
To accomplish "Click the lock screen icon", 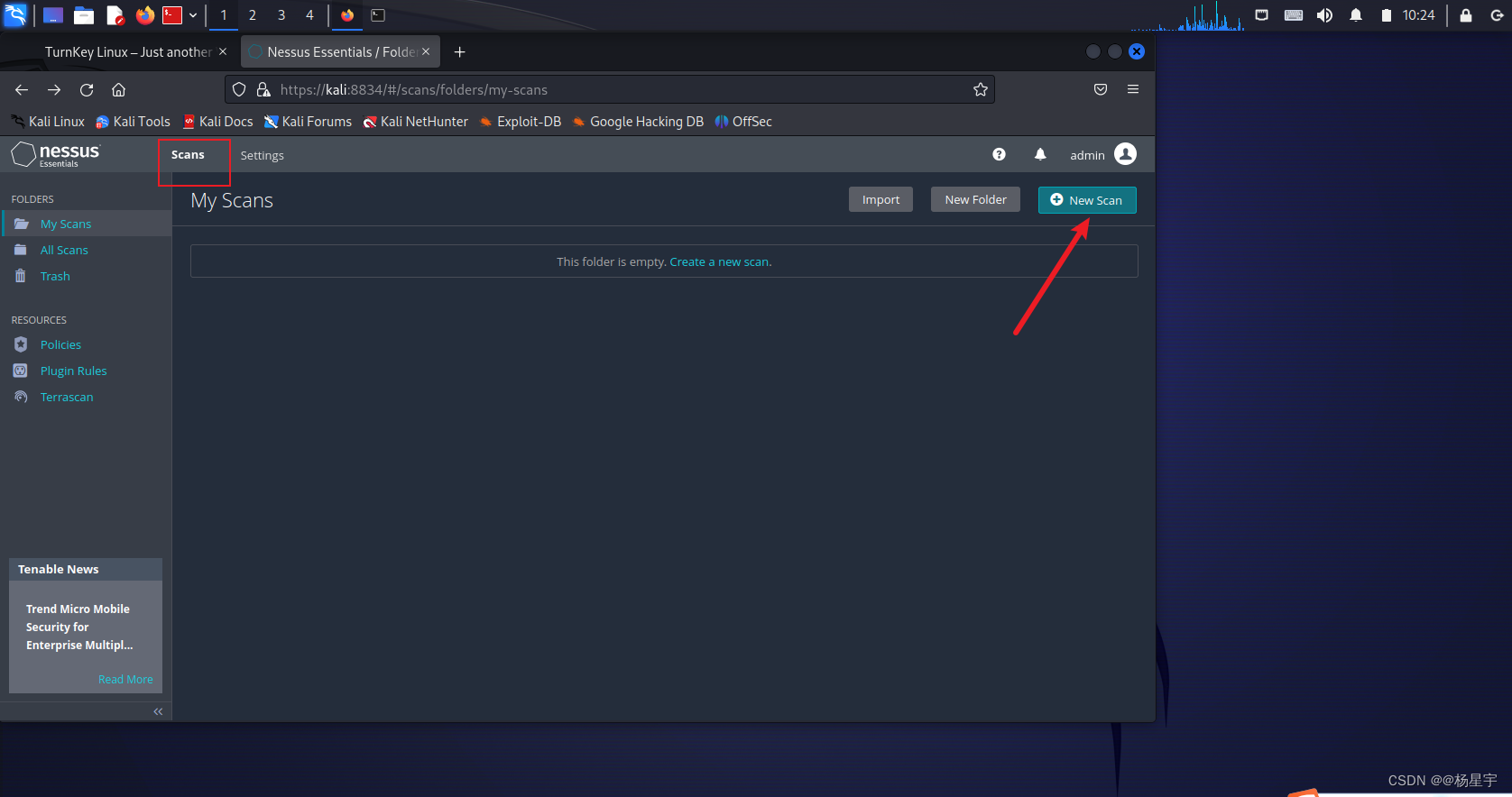I will (1466, 15).
